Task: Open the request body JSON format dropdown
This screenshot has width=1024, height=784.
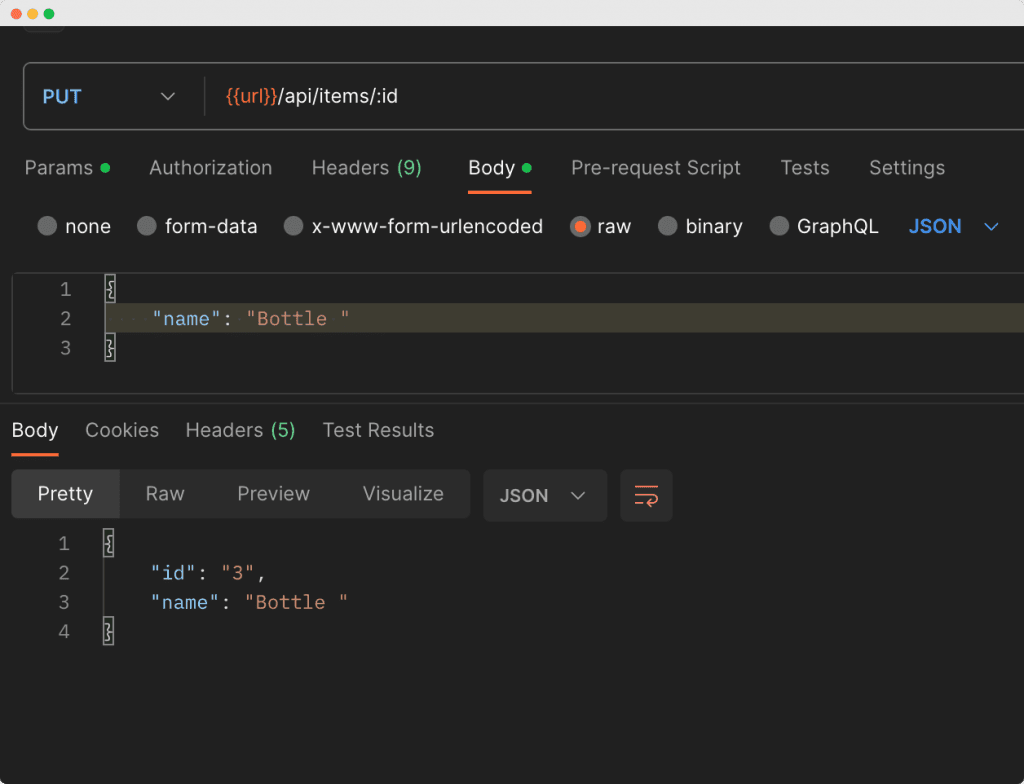Action: (x=953, y=226)
